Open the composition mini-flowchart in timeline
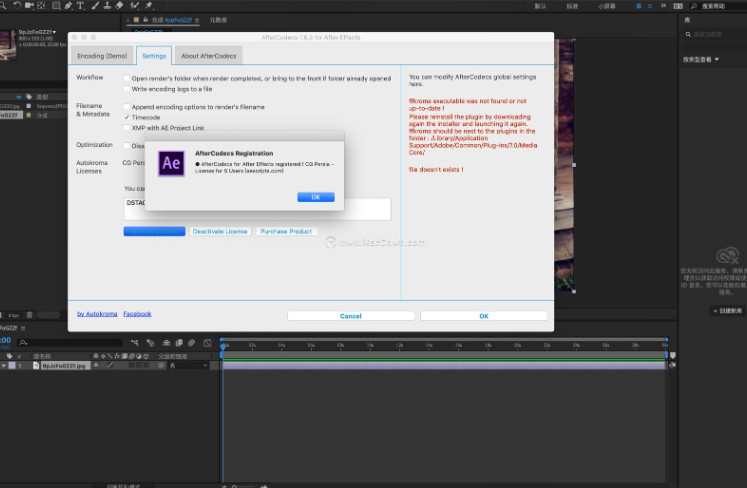The height and width of the screenshot is (488, 747). click(x=135, y=343)
